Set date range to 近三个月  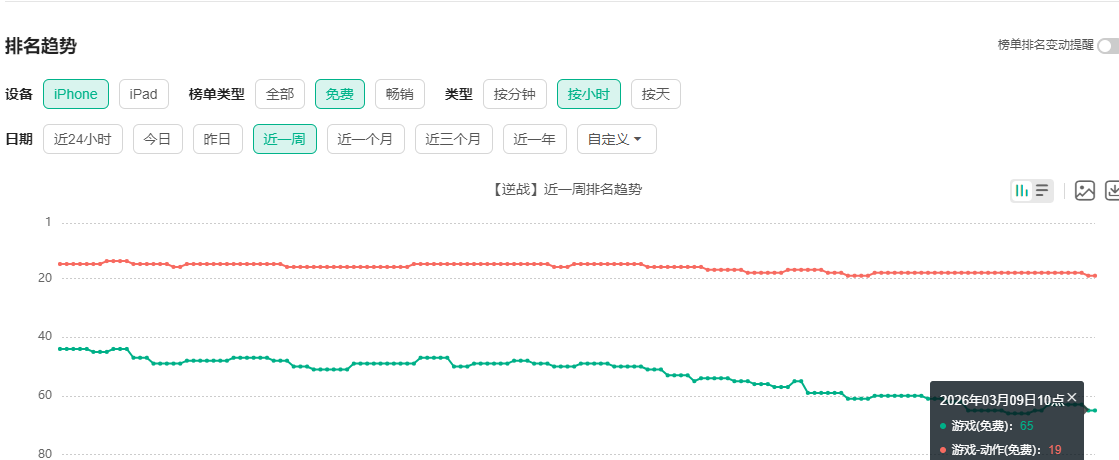453,139
